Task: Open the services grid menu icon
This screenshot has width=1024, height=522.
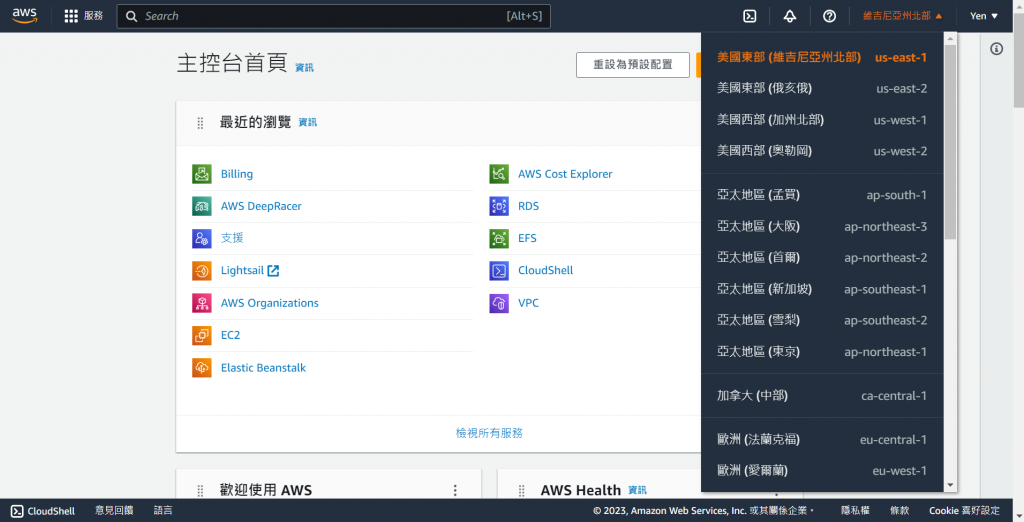Action: 71,16
